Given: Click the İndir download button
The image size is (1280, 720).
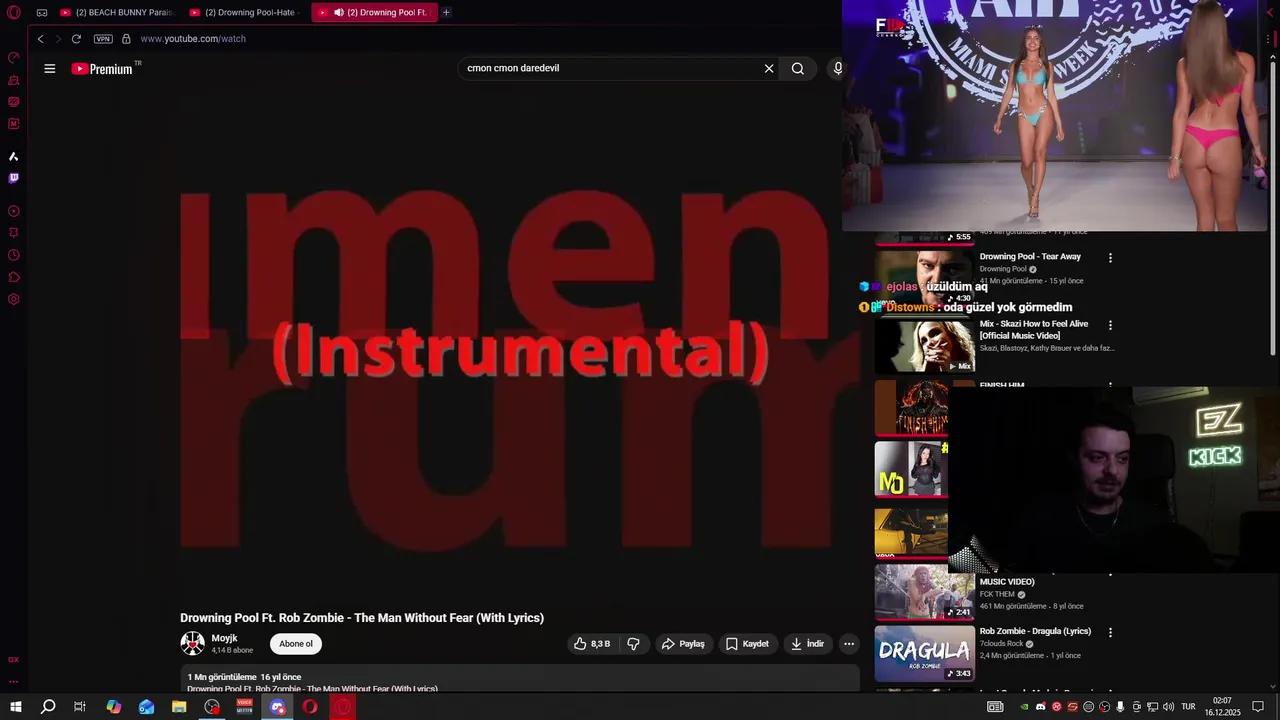Looking at the screenshot, I should pyautogui.click(x=807, y=644).
